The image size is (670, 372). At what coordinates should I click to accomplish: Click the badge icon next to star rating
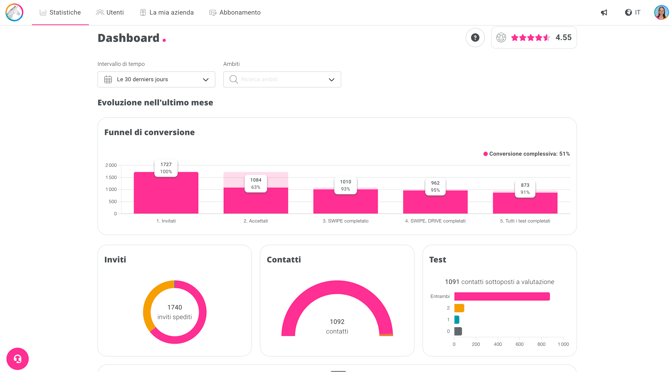(x=501, y=38)
